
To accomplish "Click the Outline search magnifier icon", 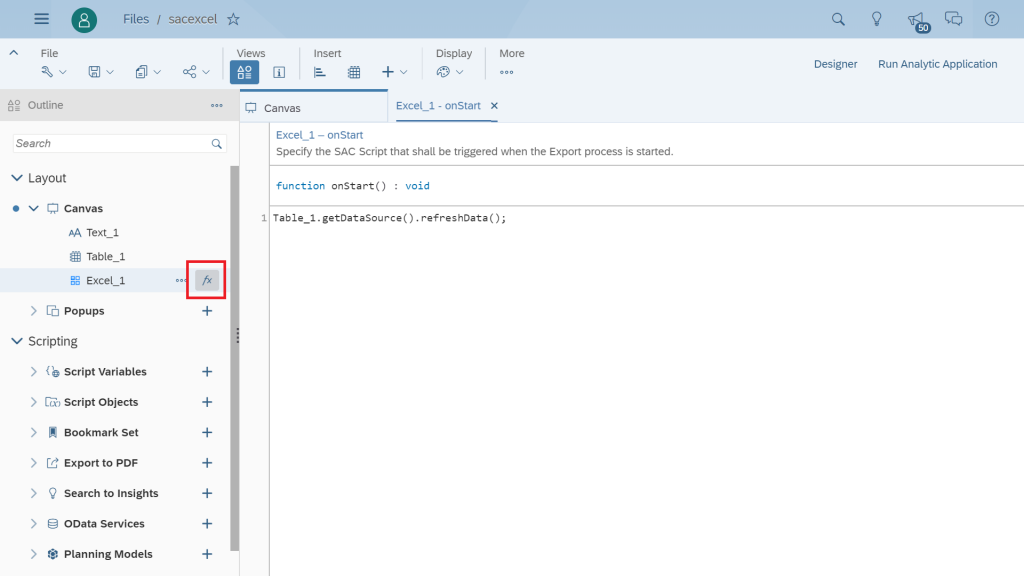I will click(217, 144).
